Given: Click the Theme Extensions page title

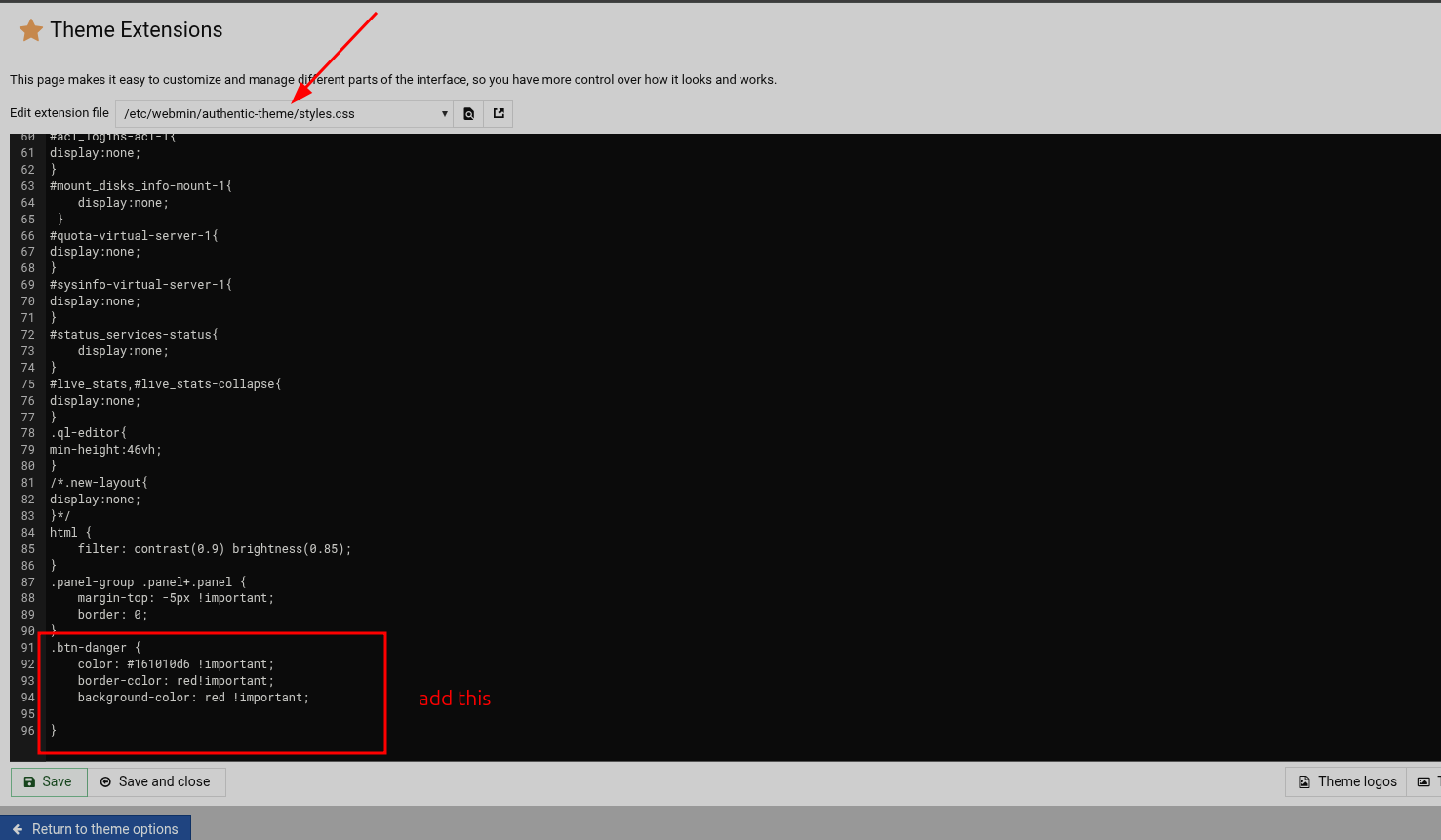Looking at the screenshot, I should click(x=137, y=30).
